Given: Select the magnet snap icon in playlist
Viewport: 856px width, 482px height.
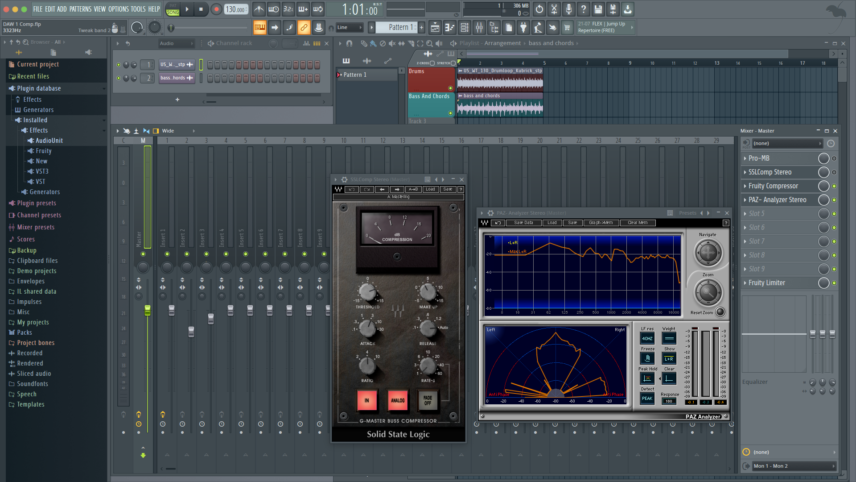Looking at the screenshot, I should [349, 43].
